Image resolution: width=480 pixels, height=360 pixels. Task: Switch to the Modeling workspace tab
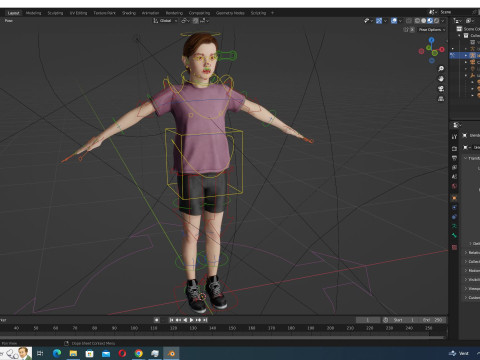(33, 13)
